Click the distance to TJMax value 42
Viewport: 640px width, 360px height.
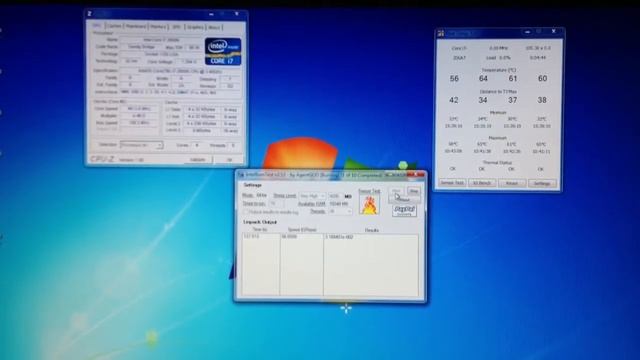click(453, 100)
